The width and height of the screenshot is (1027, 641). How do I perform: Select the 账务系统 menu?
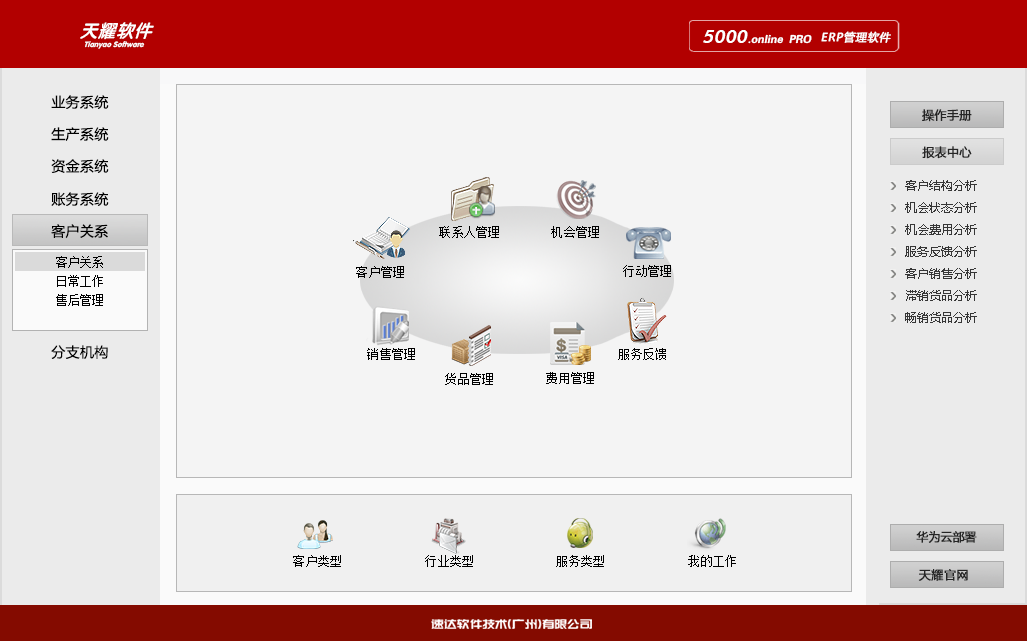[x=80, y=199]
